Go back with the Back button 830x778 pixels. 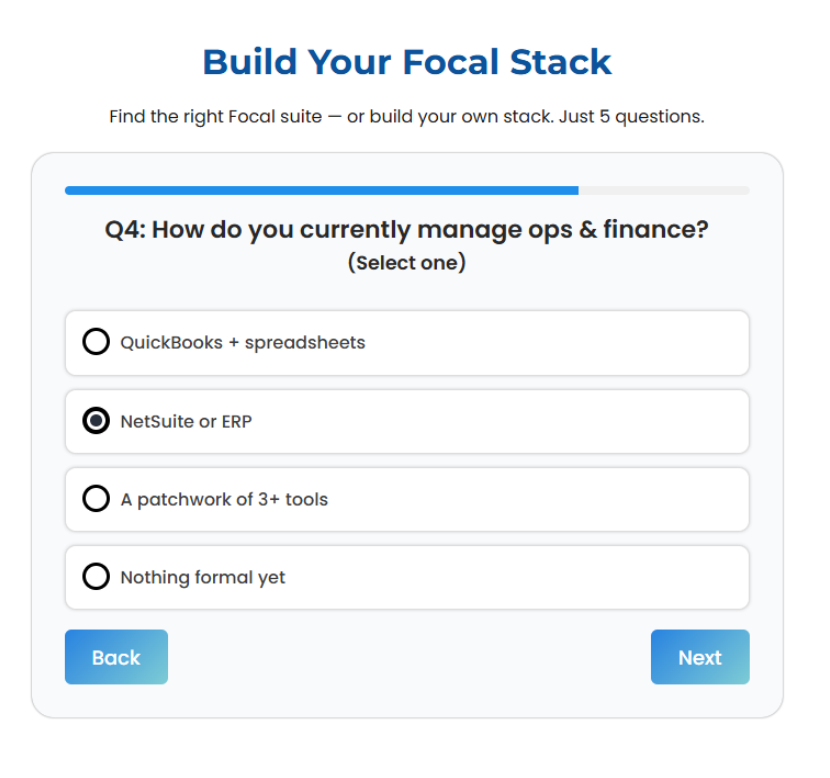(x=116, y=657)
